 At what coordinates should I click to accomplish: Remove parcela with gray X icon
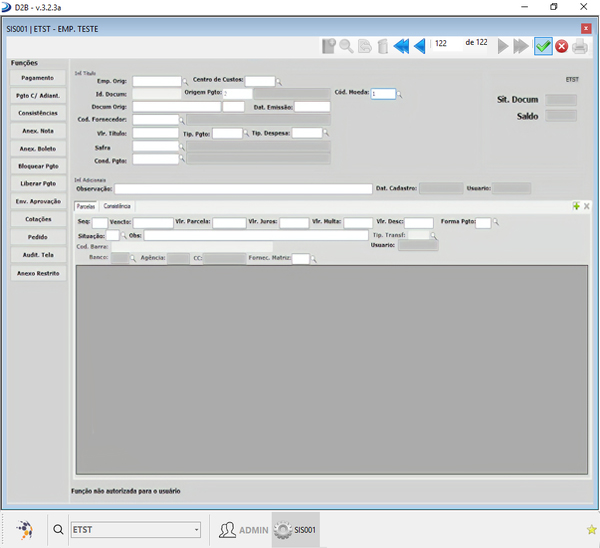(586, 206)
